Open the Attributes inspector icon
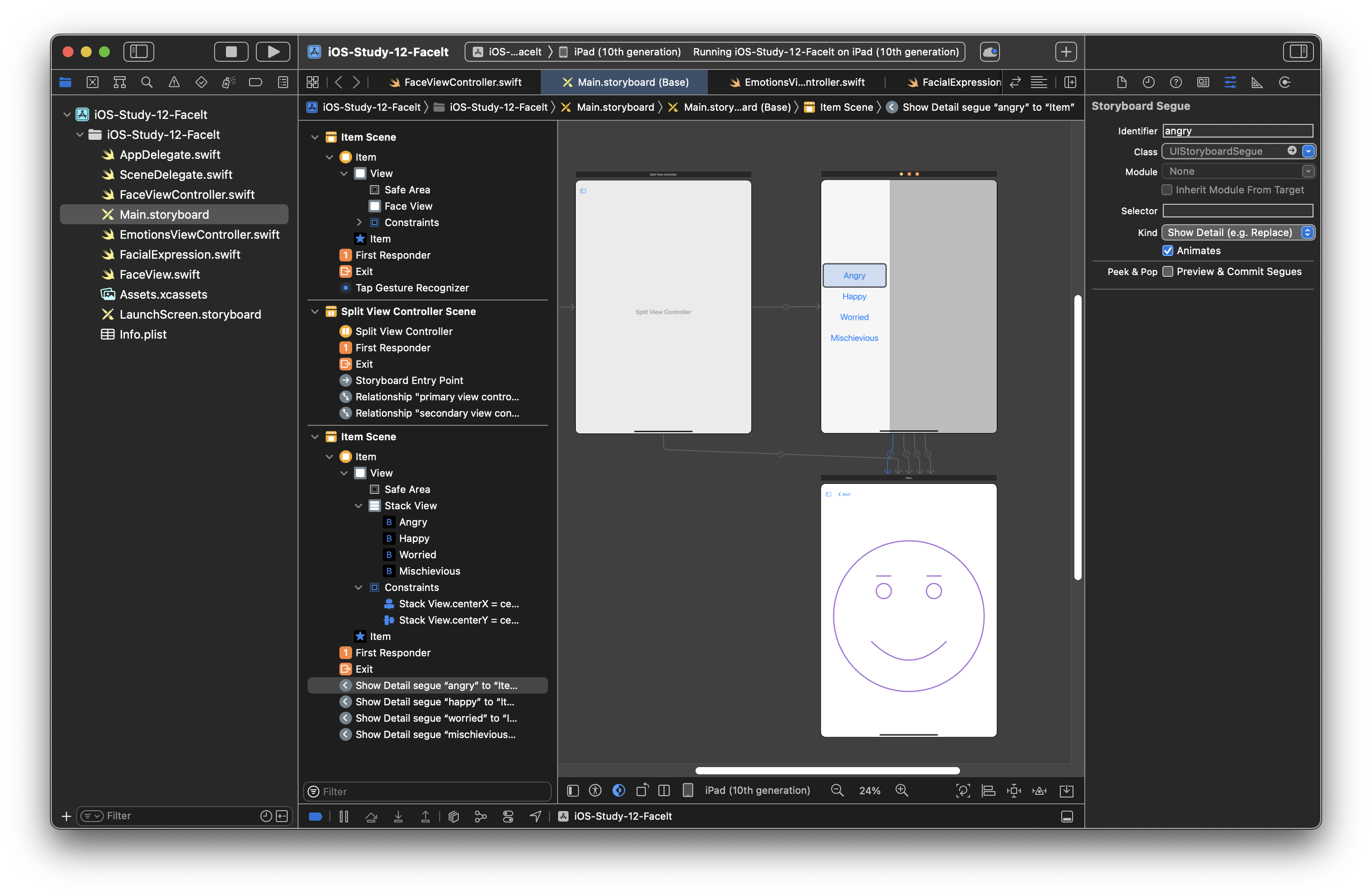The image size is (1372, 896). [1230, 83]
